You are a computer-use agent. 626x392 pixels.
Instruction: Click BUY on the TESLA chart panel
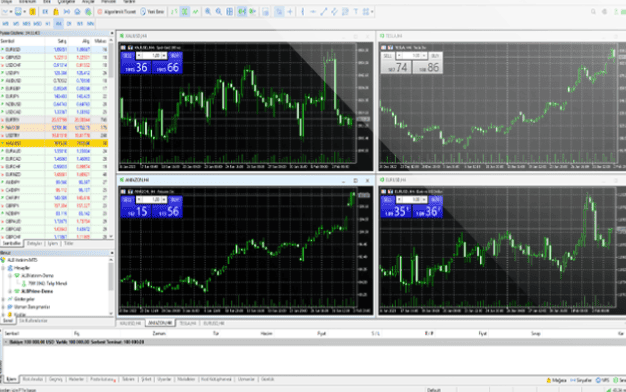pos(436,55)
